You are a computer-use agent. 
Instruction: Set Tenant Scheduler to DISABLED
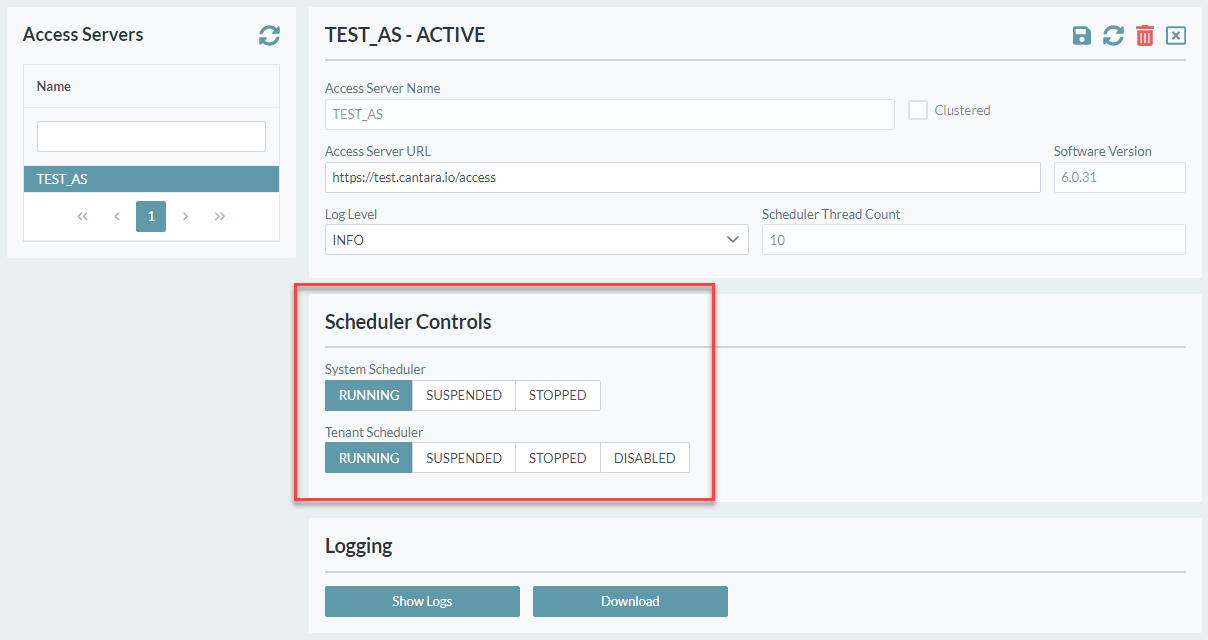[644, 458]
